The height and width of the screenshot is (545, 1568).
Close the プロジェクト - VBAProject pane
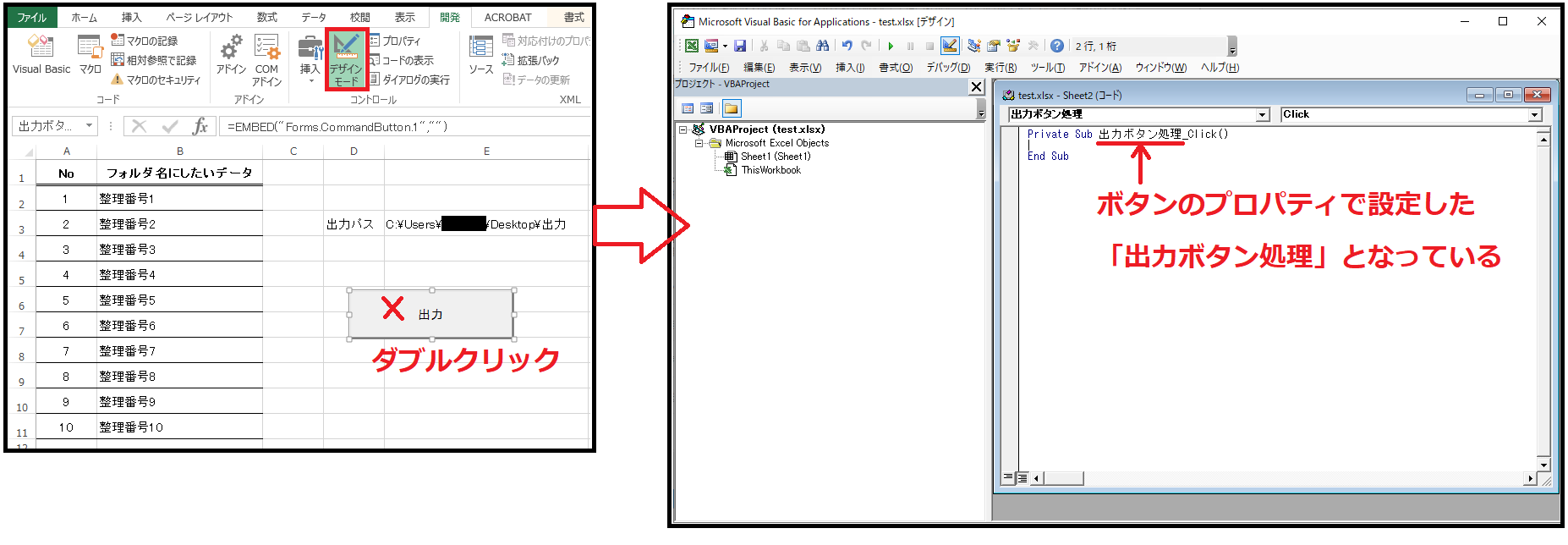click(976, 86)
